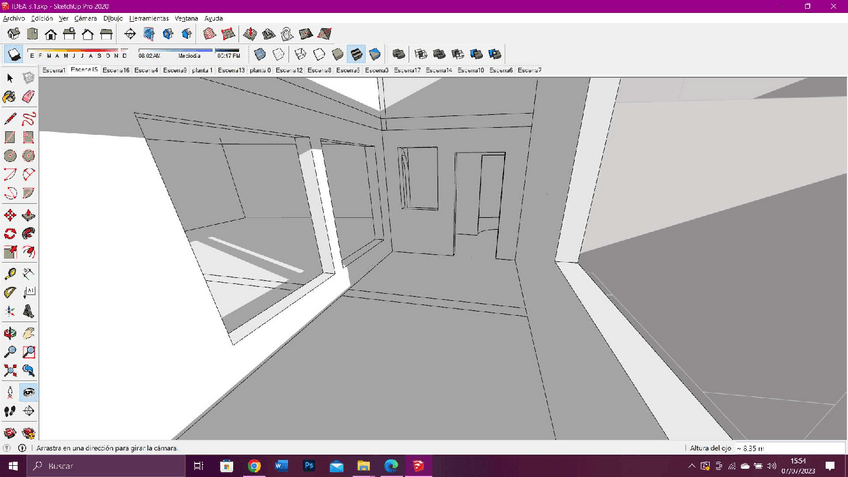Open the Ventana menu
This screenshot has height=477, width=848.
186,18
